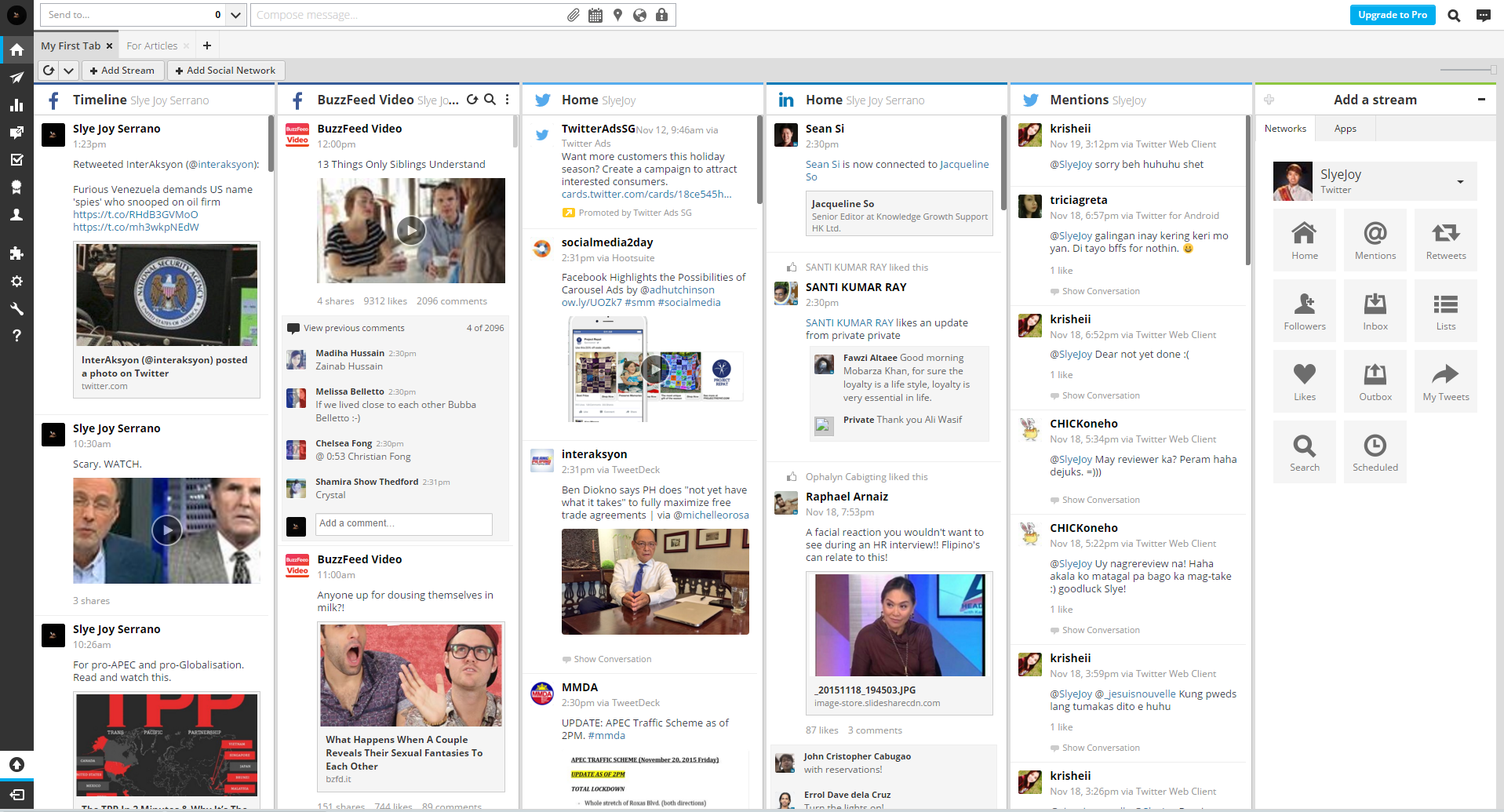Open refresh interval dropdown arrow

pos(69,71)
